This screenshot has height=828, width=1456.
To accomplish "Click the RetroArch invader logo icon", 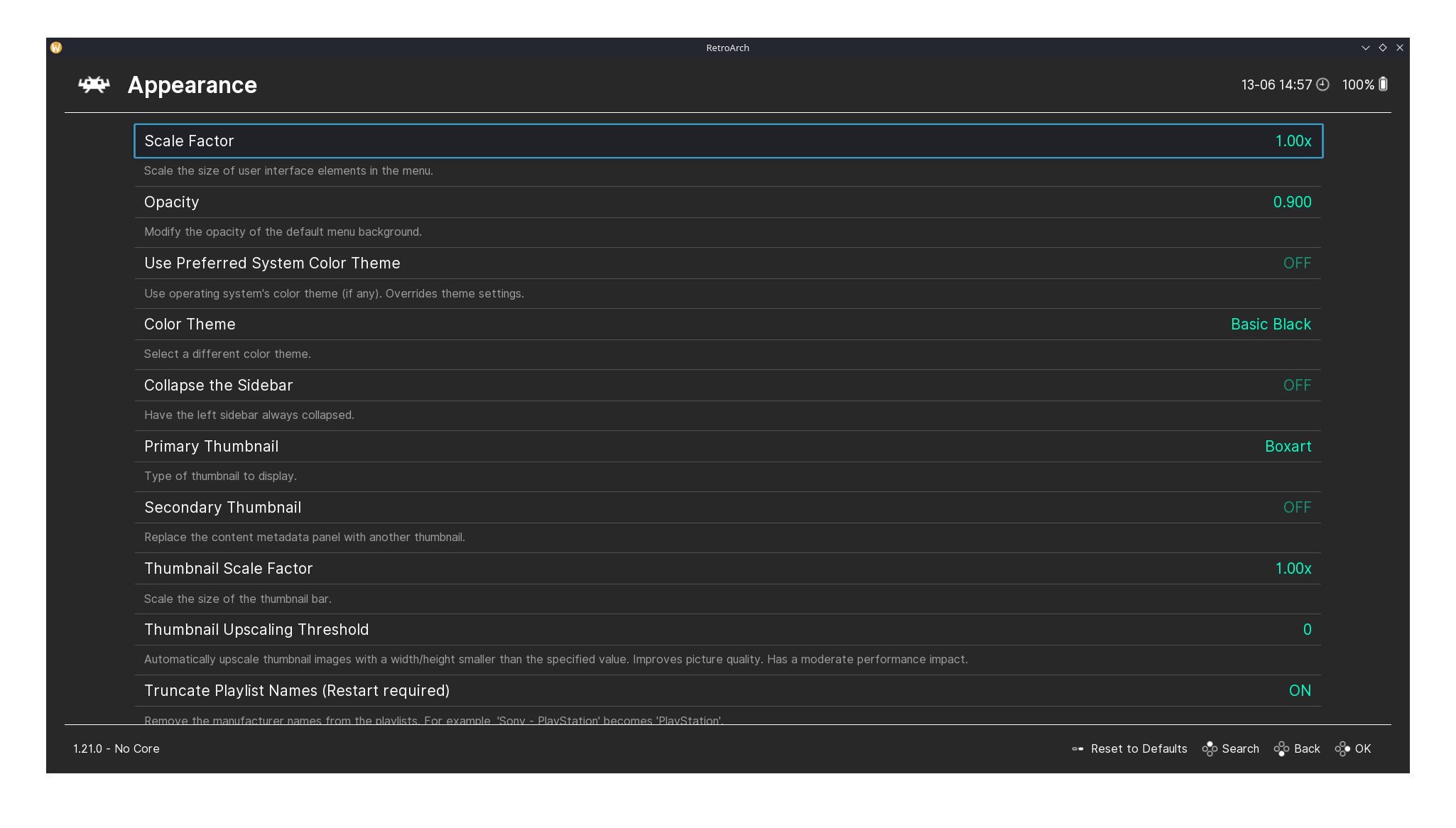I will tap(94, 85).
